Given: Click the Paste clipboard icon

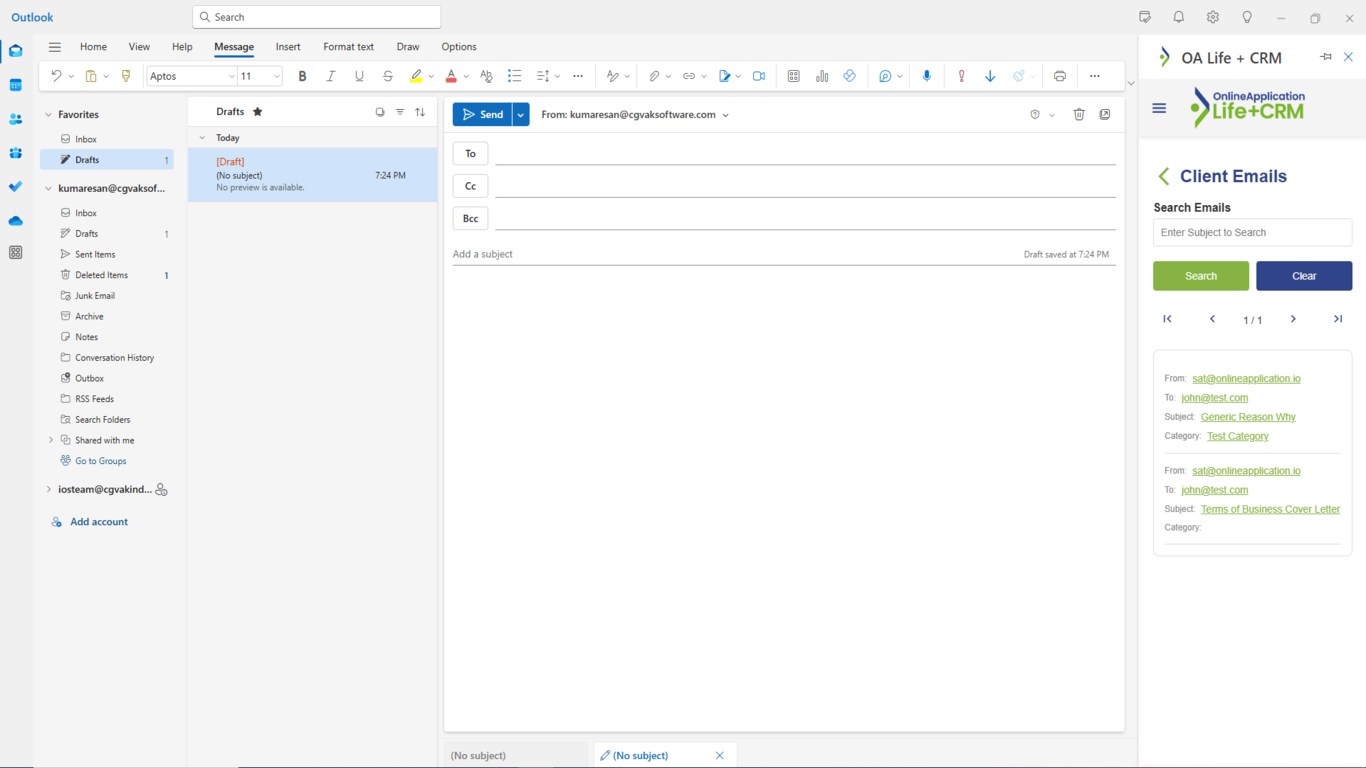Looking at the screenshot, I should point(91,76).
